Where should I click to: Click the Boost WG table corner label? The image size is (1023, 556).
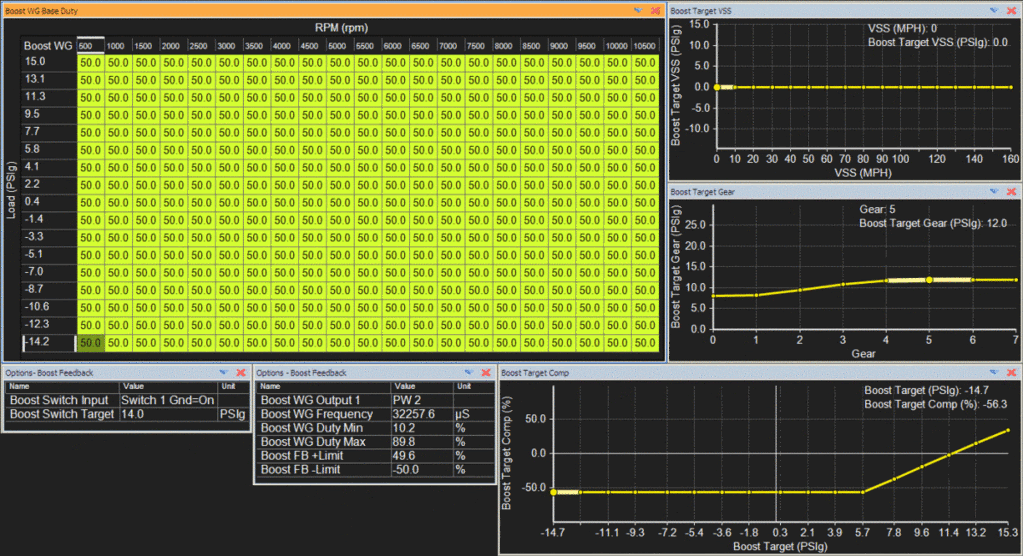point(48,46)
